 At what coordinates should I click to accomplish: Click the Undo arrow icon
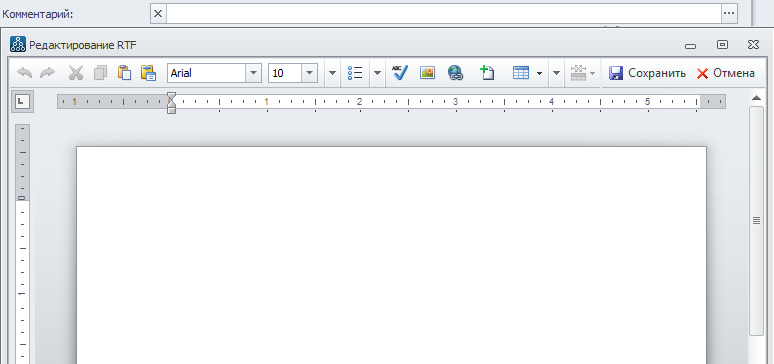(x=25, y=73)
